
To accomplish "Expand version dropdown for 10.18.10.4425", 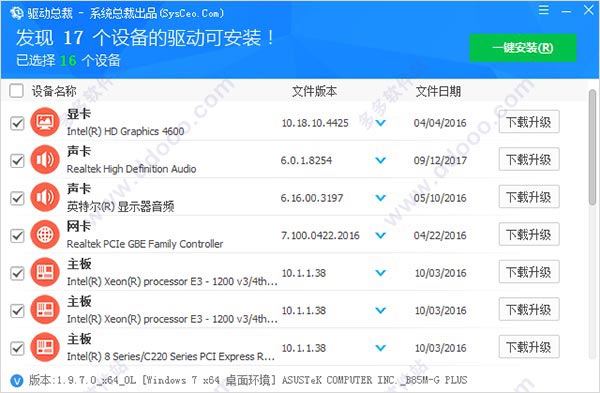I will pyautogui.click(x=380, y=123).
